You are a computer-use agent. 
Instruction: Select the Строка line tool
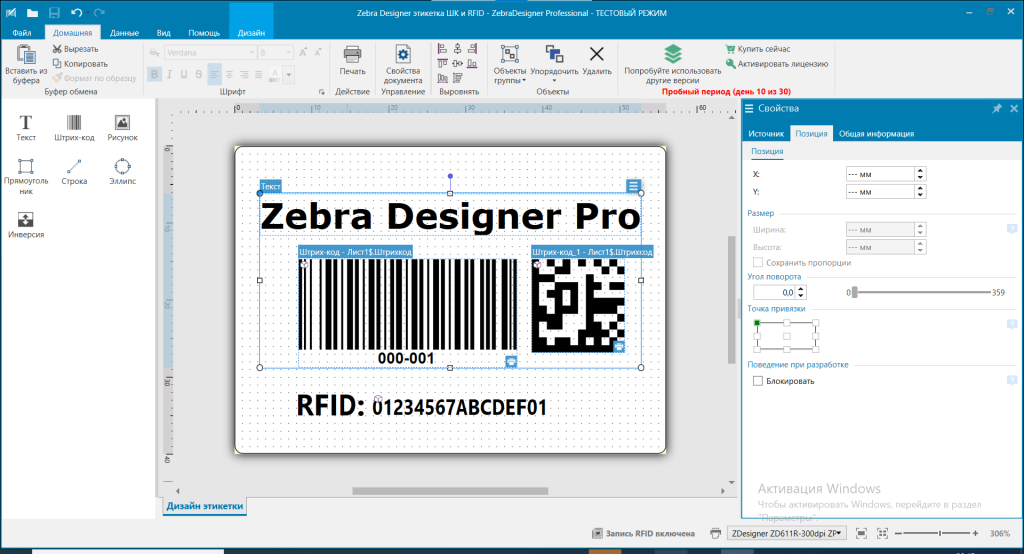pyautogui.click(x=74, y=171)
